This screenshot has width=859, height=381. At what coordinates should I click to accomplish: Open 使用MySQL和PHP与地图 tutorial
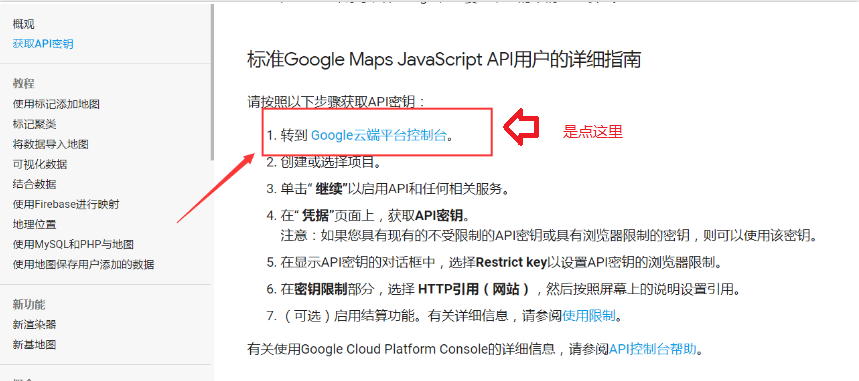[73, 244]
